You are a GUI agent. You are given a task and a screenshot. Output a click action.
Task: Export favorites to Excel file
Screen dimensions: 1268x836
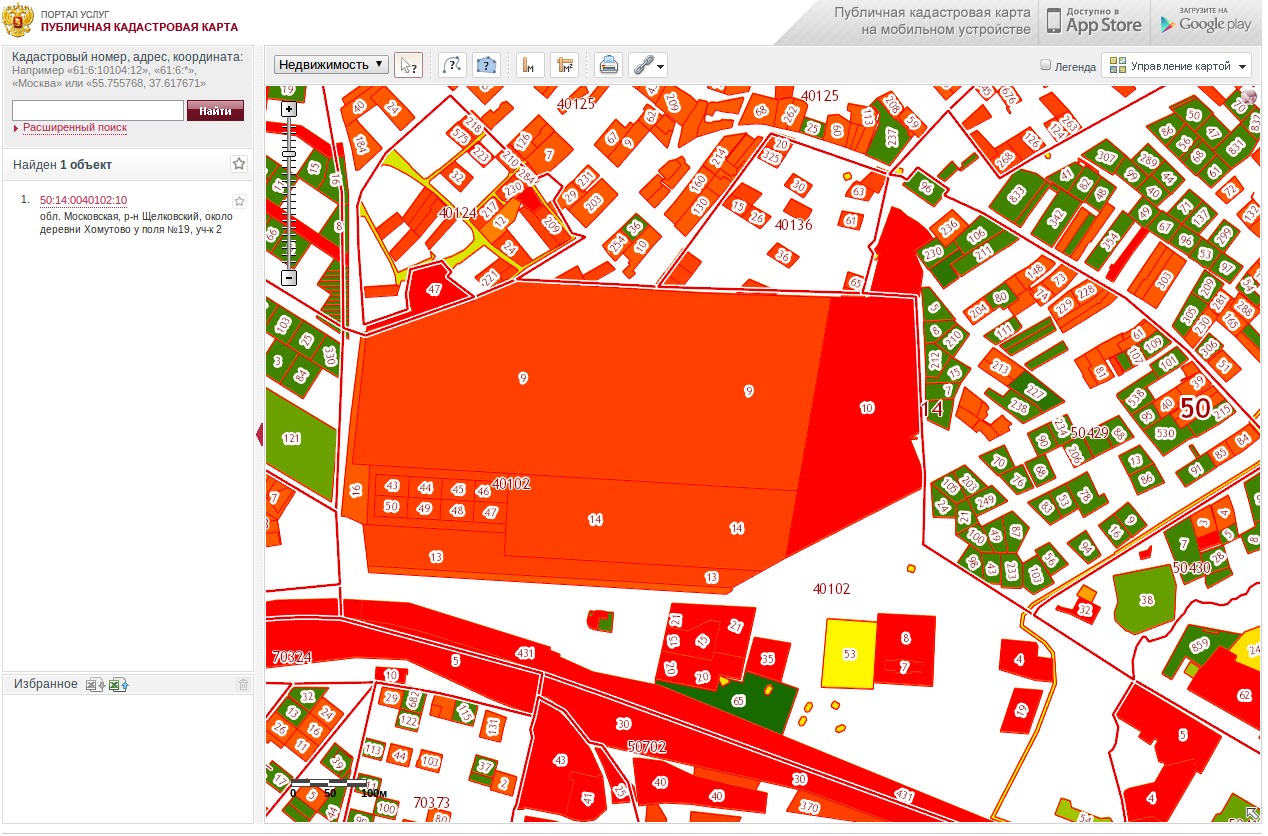95,685
